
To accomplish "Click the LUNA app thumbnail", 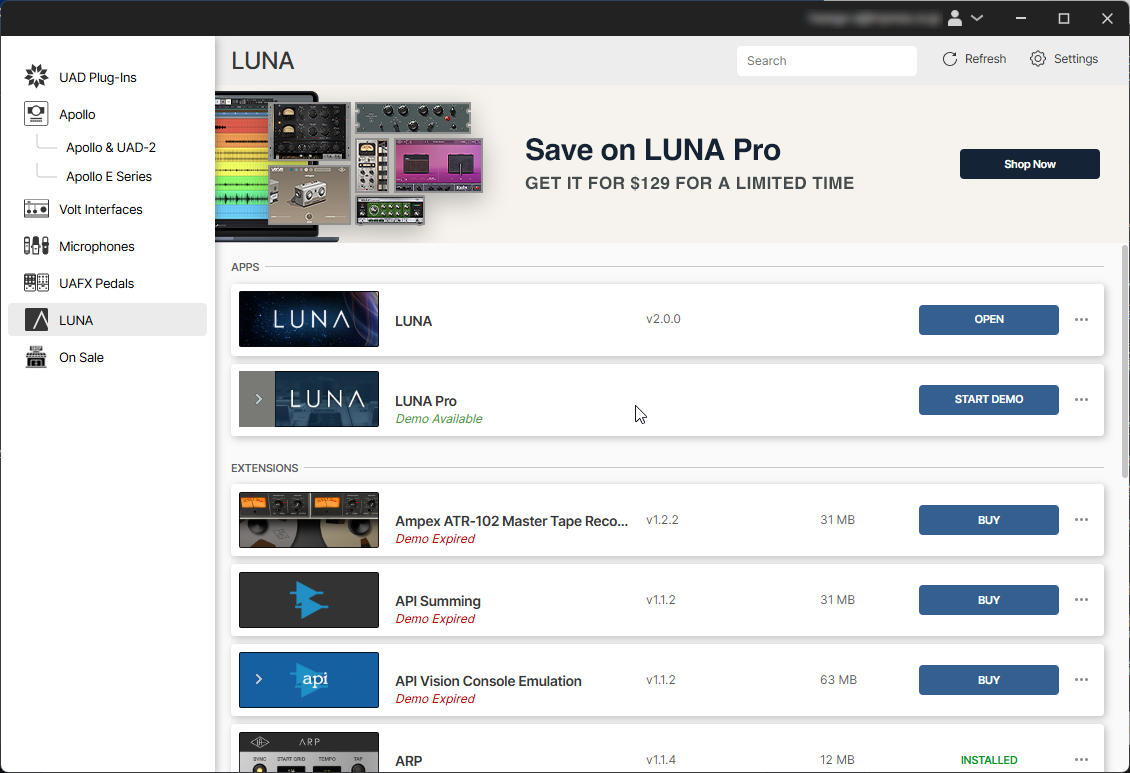I will [308, 319].
